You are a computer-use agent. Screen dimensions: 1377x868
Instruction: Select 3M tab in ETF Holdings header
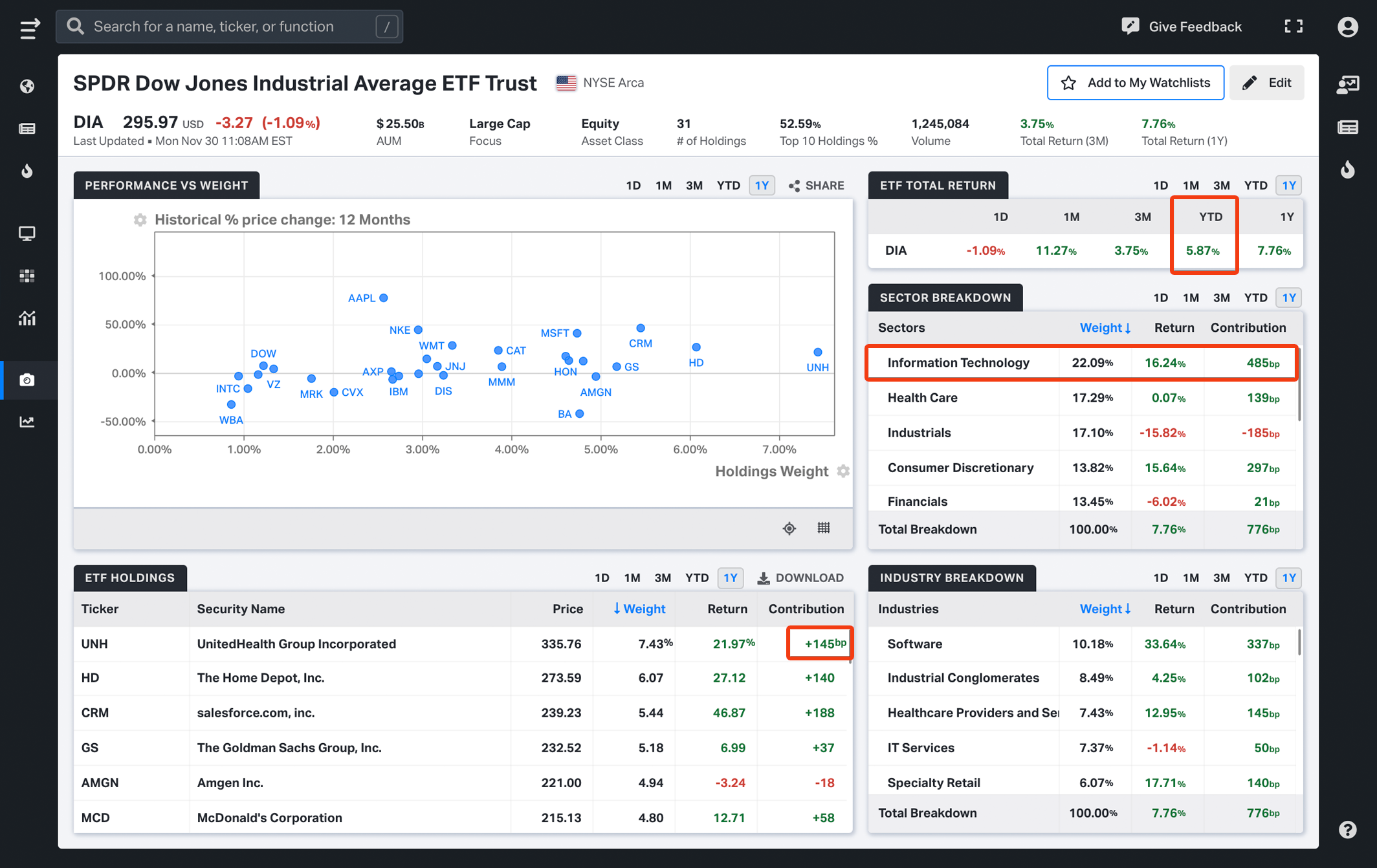coord(663,578)
